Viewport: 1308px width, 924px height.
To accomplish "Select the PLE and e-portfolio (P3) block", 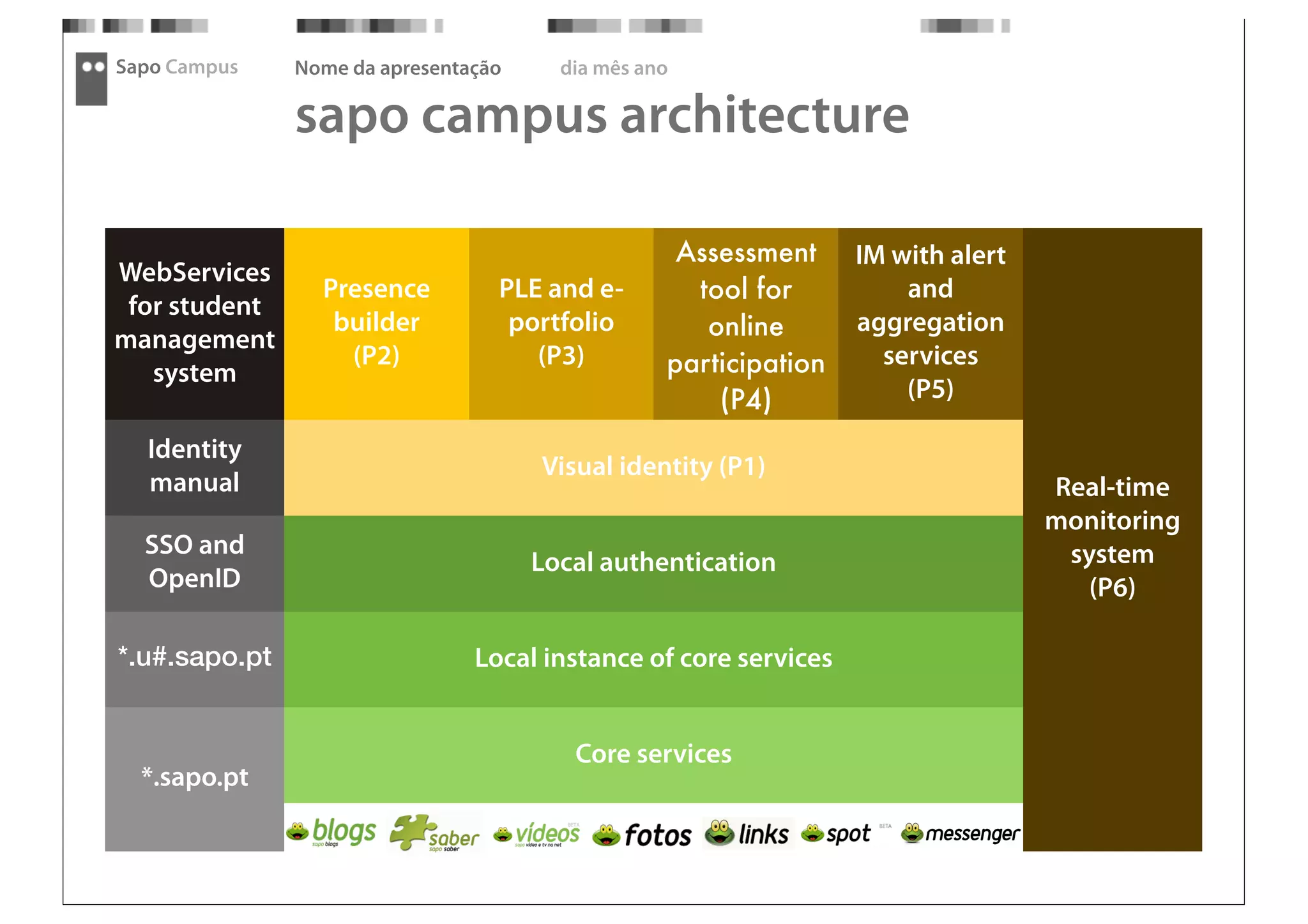I will tap(561, 323).
